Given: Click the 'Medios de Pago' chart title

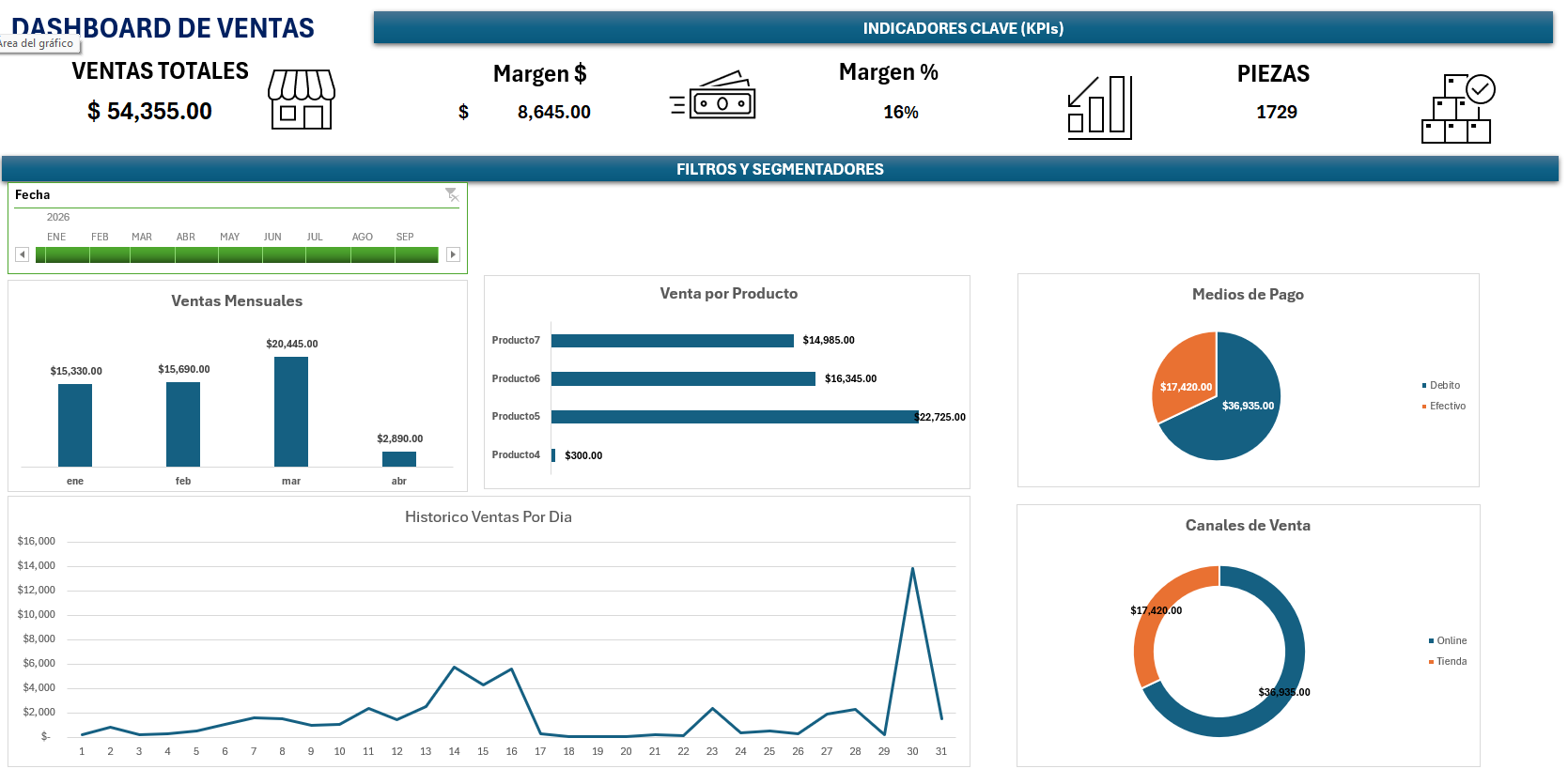Looking at the screenshot, I should (x=1248, y=294).
